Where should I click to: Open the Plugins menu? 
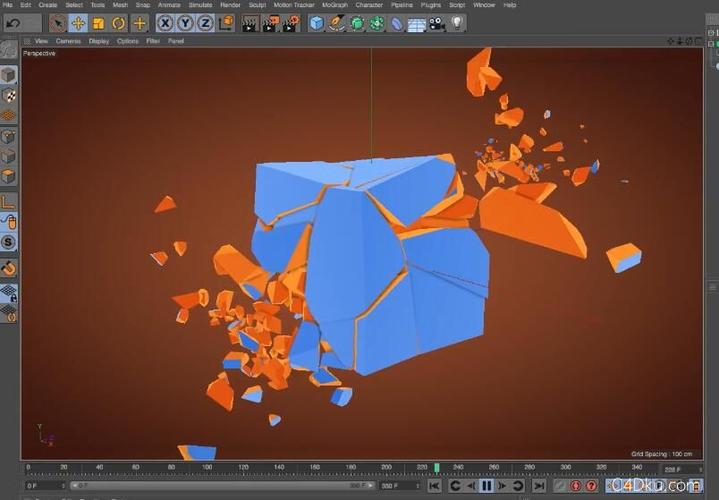coord(431,5)
